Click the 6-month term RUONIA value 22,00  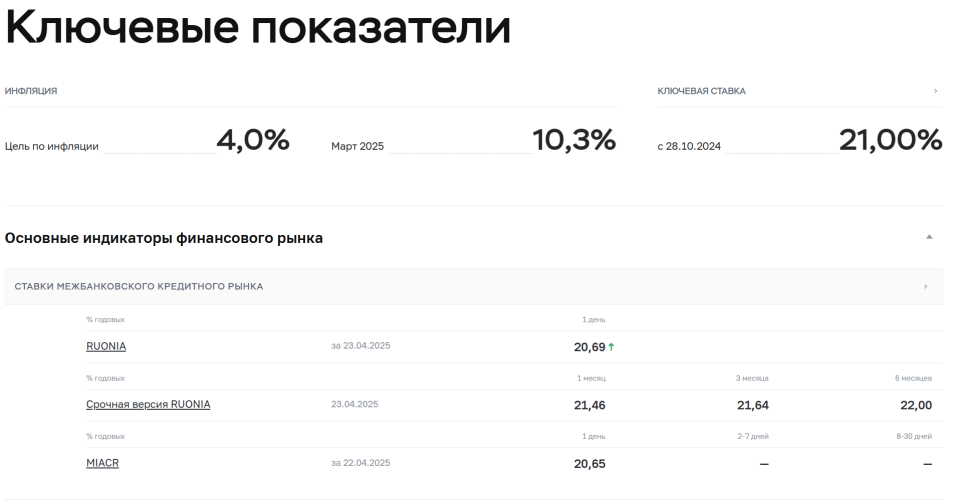click(x=916, y=406)
